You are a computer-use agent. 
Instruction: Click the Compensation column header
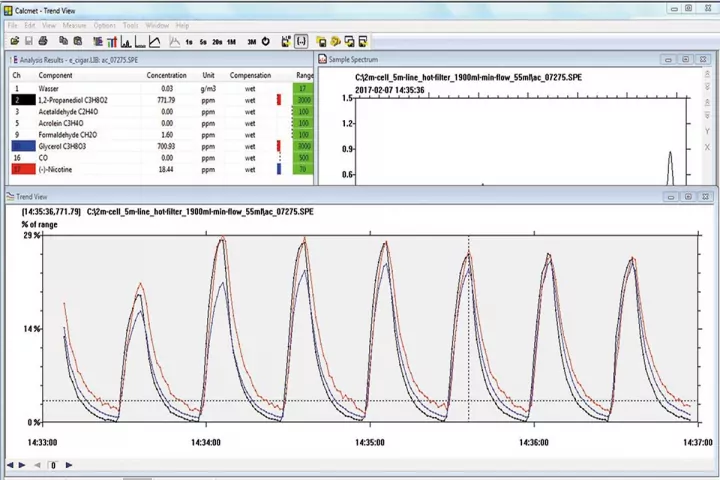[250, 75]
